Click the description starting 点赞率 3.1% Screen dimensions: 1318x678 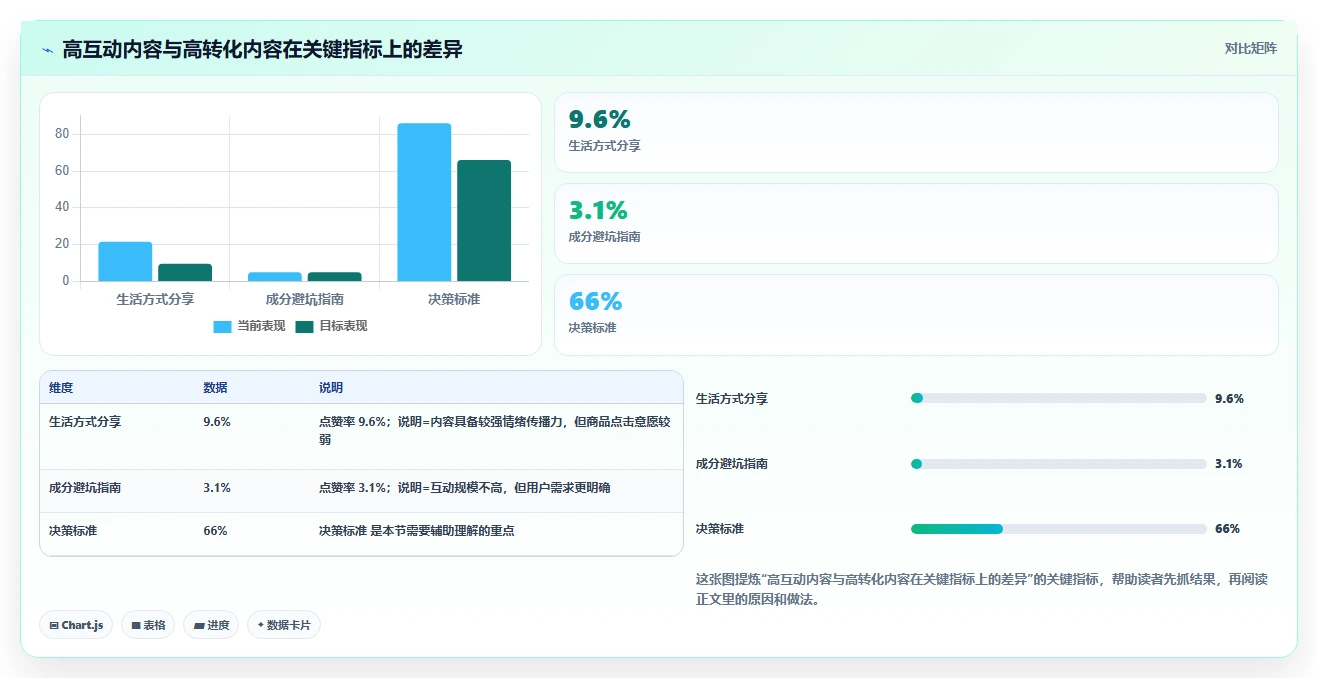(465, 488)
